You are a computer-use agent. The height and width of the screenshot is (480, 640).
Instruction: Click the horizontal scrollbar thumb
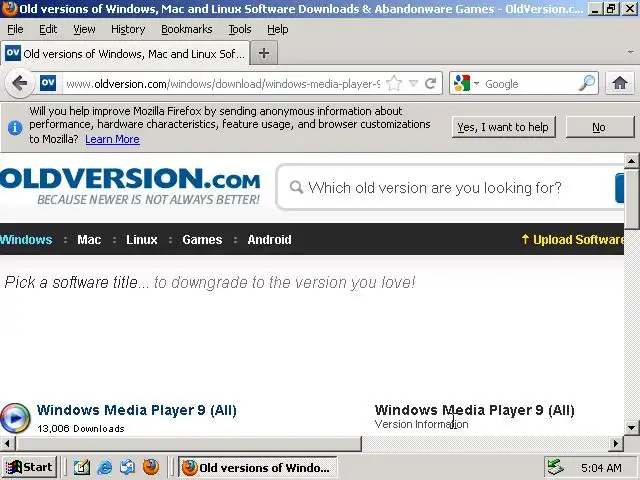pyautogui.click(x=188, y=443)
